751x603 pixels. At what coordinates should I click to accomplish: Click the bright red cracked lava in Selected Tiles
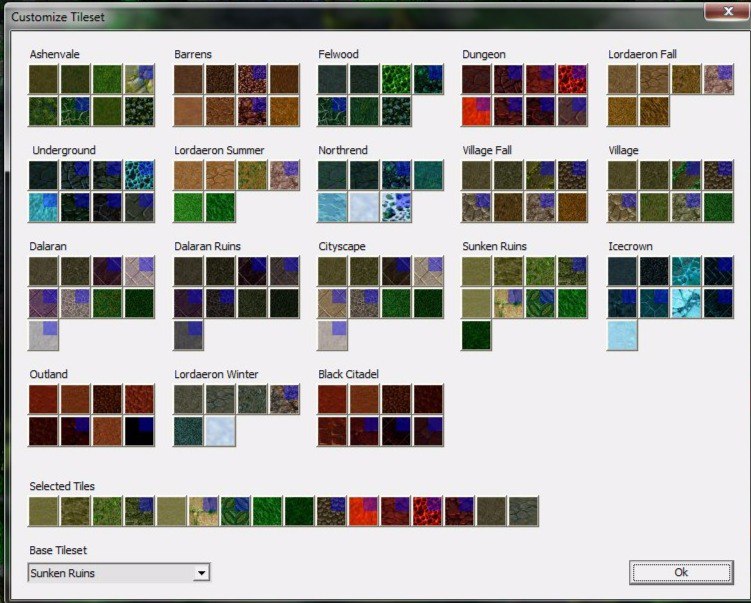pos(428,512)
